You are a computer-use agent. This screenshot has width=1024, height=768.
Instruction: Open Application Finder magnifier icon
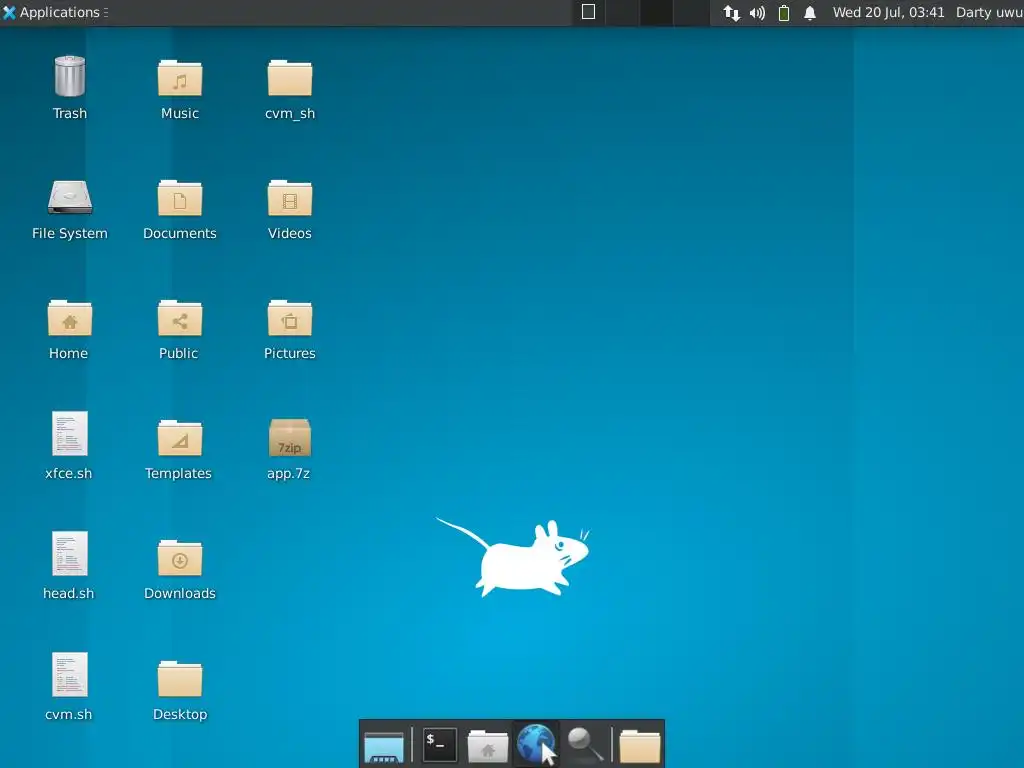584,744
